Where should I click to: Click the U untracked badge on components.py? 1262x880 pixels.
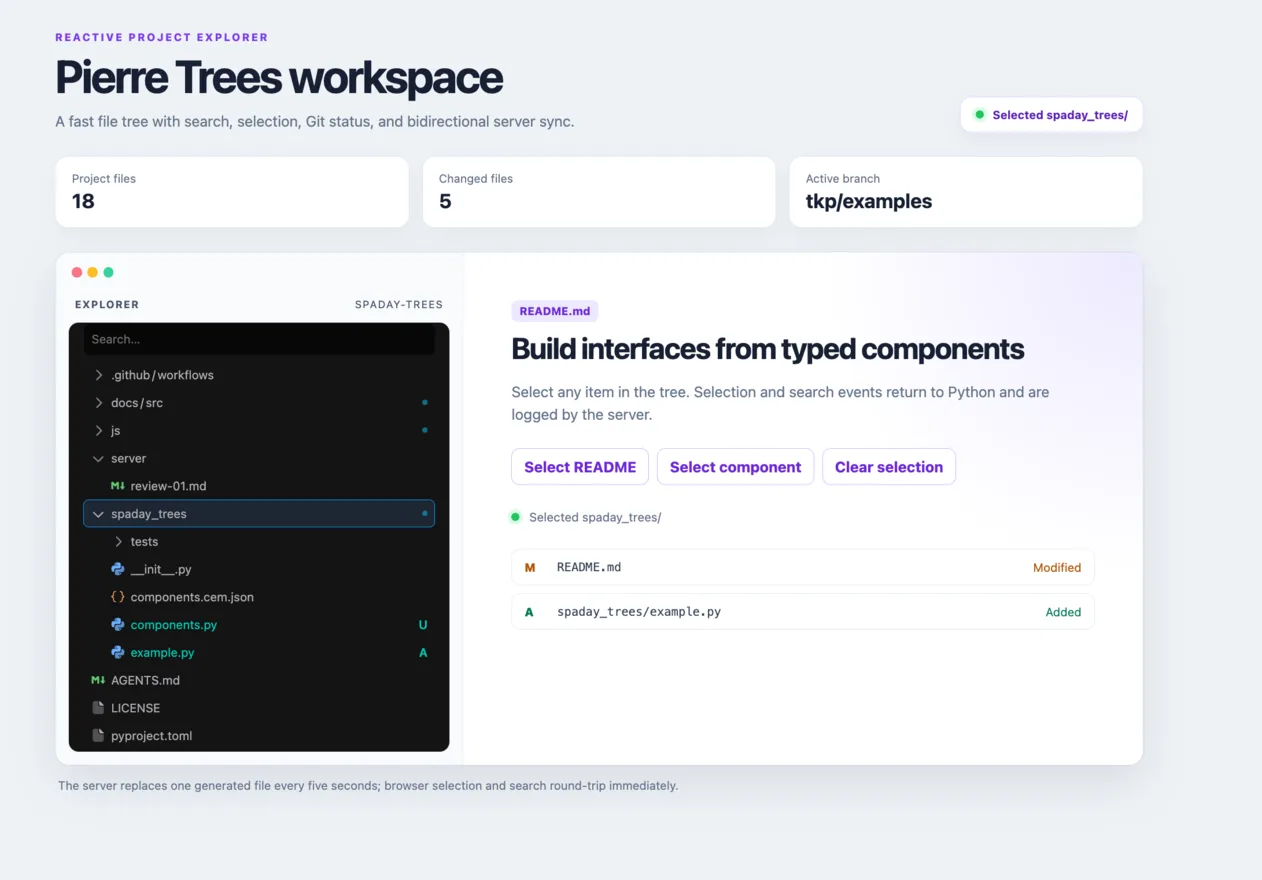click(x=423, y=625)
